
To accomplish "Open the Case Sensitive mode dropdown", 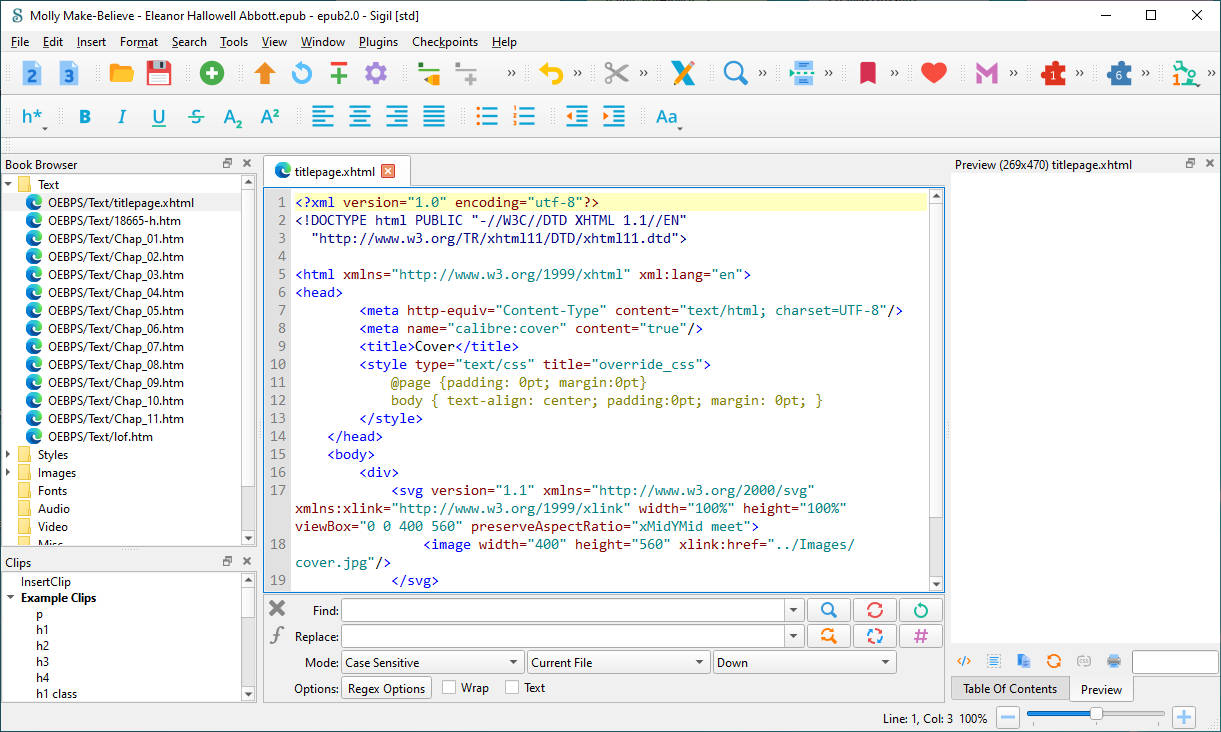I will [x=432, y=662].
